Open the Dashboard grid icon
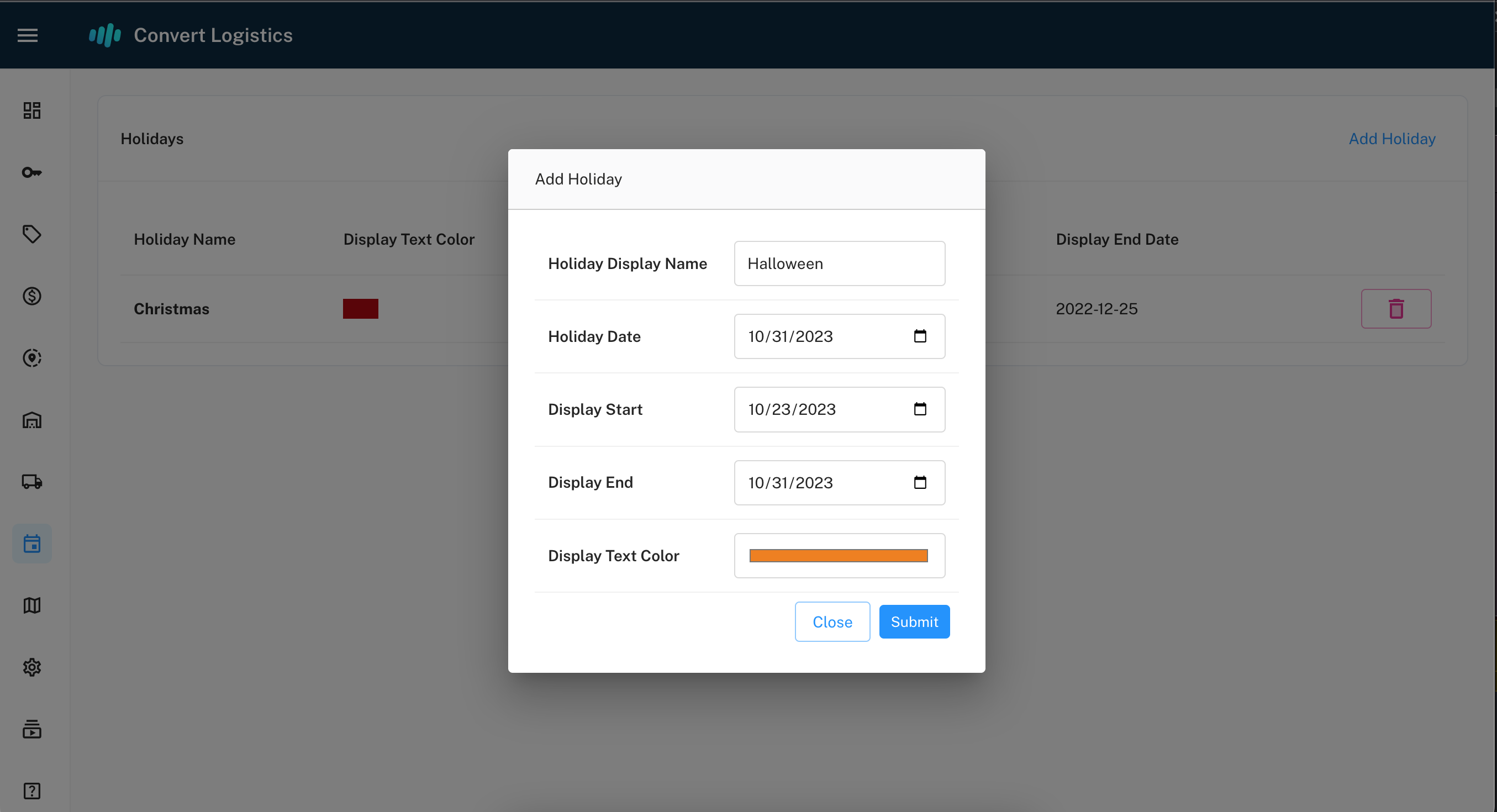 click(32, 110)
